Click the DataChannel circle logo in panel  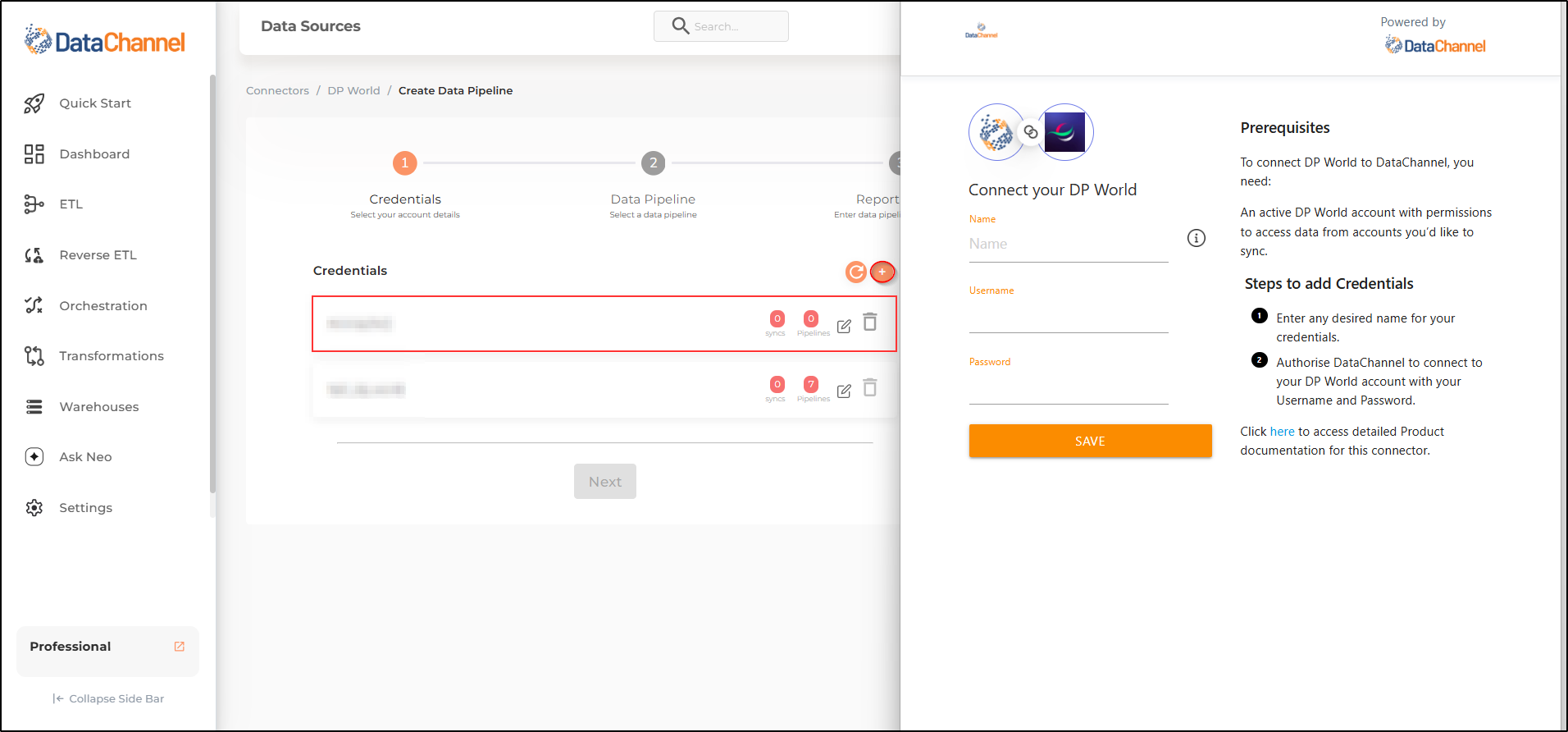tap(996, 132)
